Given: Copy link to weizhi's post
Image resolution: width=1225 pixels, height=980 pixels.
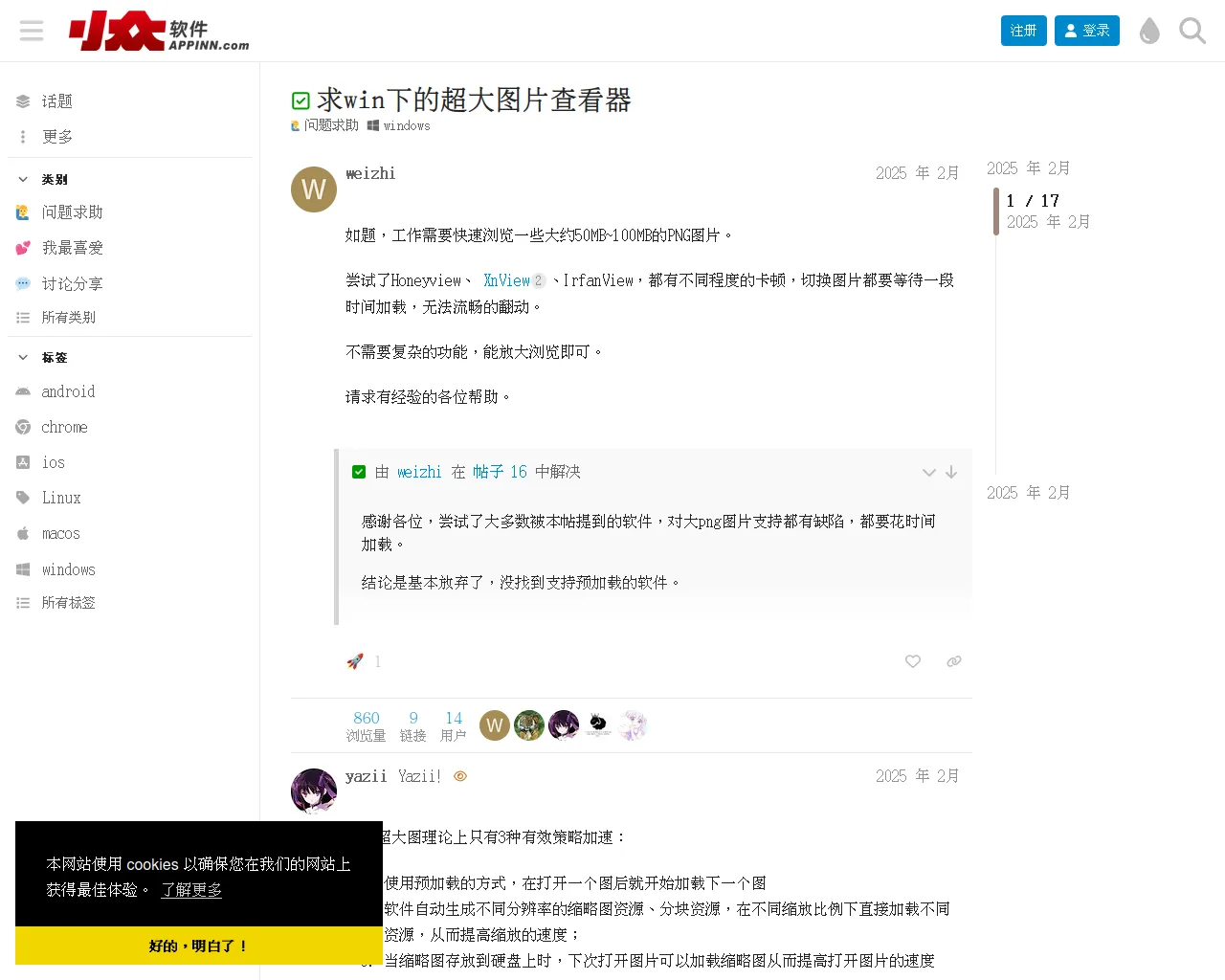Looking at the screenshot, I should coord(954,661).
